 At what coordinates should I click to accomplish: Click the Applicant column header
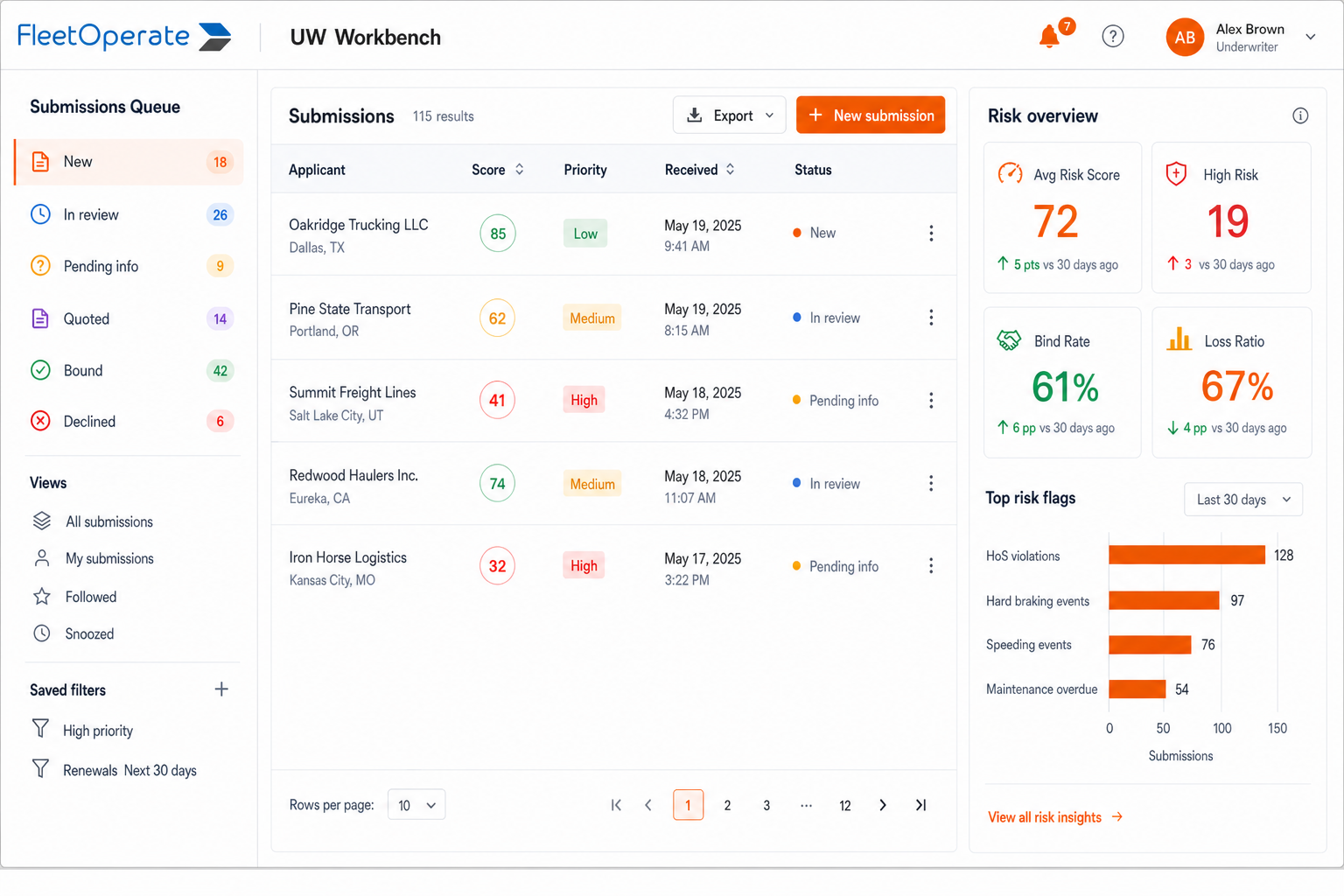[x=317, y=170]
